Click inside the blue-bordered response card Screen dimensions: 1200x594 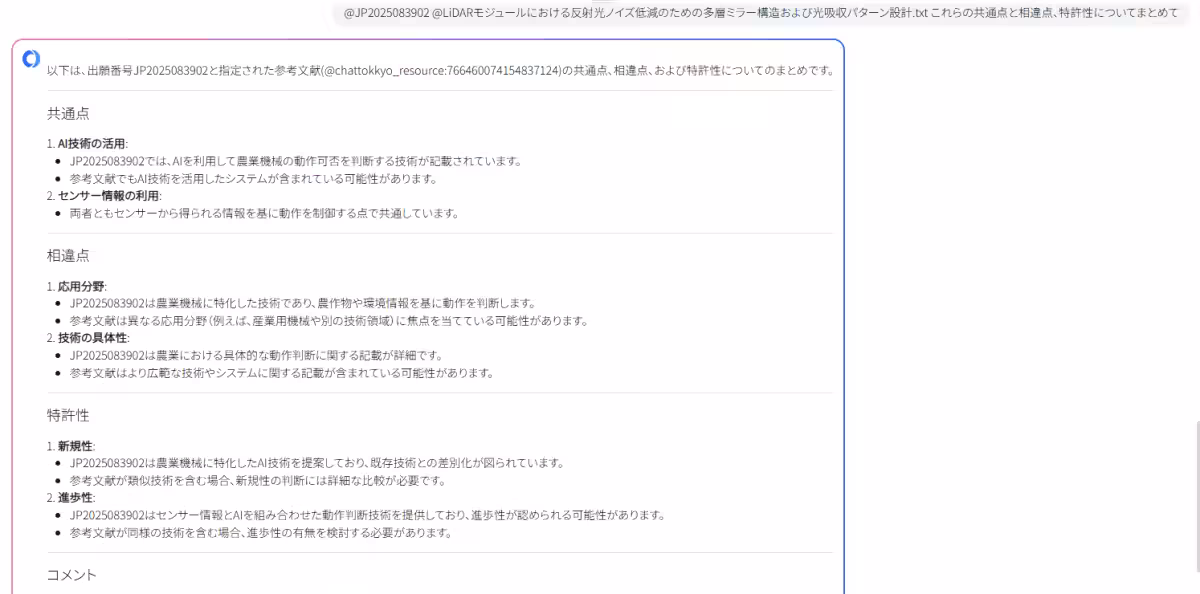click(x=430, y=300)
